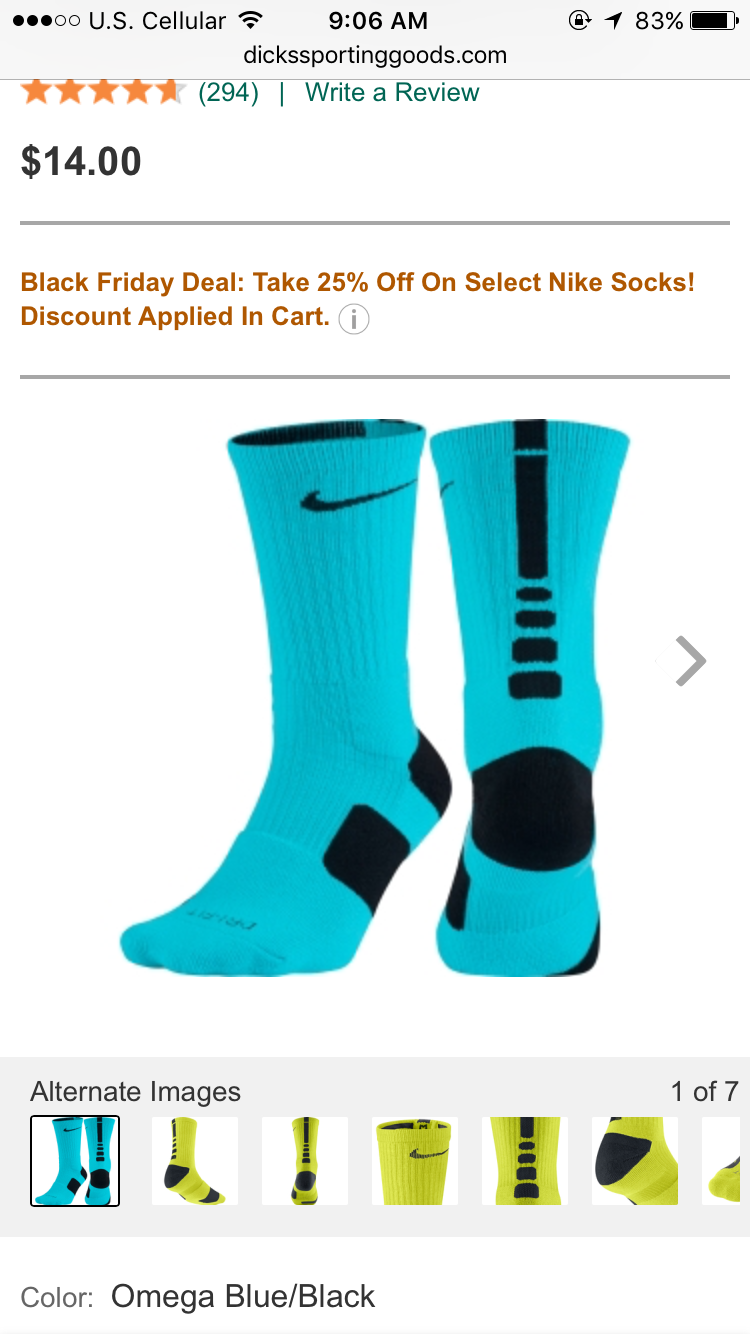
Task: Show next product image with right chevron
Action: (x=690, y=660)
